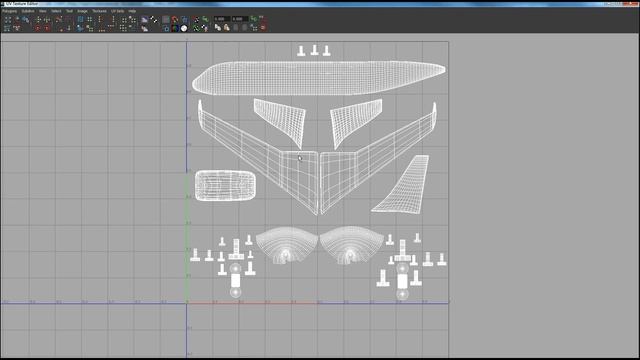The height and width of the screenshot is (360, 640).
Task: Open the Textures menu
Action: click(99, 11)
